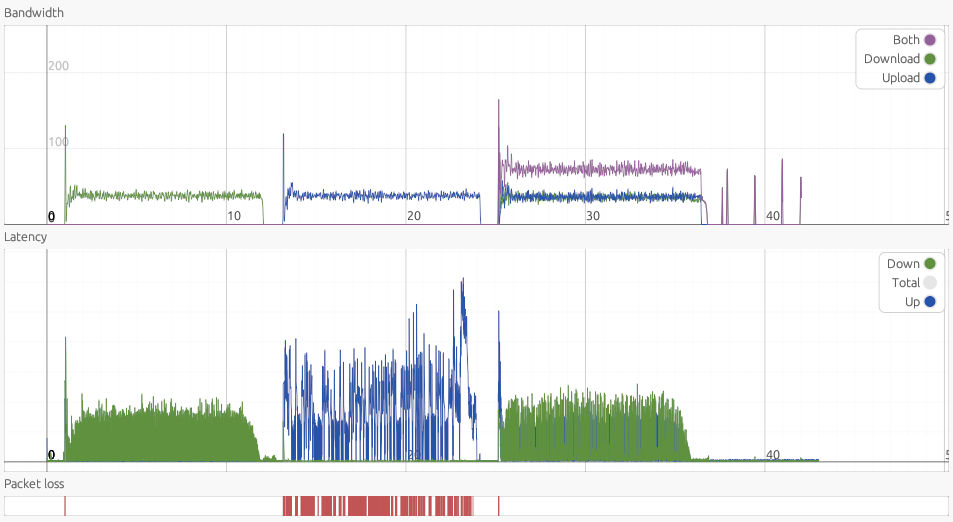The height and width of the screenshot is (522, 953).
Task: Click the Packet loss section title
Action: [34, 484]
